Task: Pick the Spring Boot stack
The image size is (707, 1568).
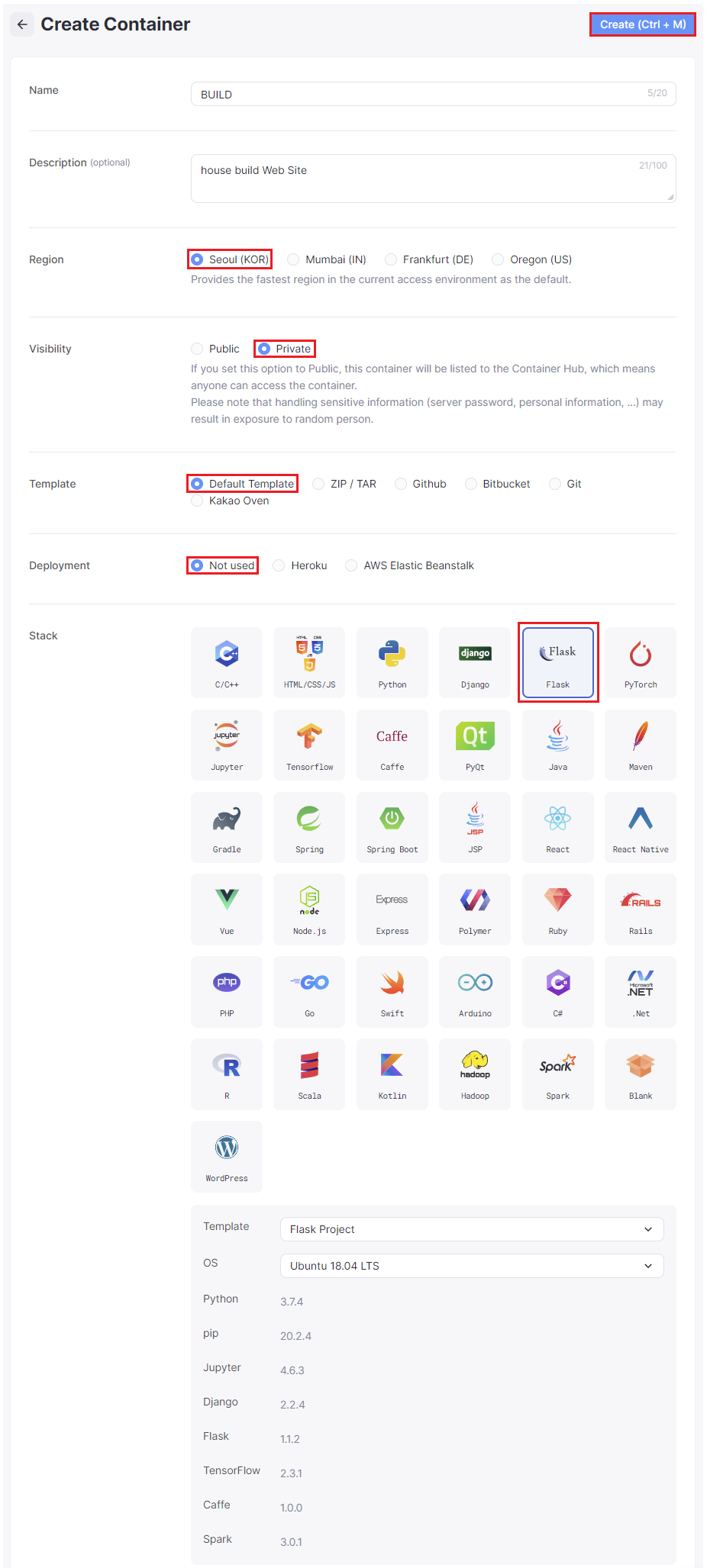Action: pyautogui.click(x=392, y=827)
